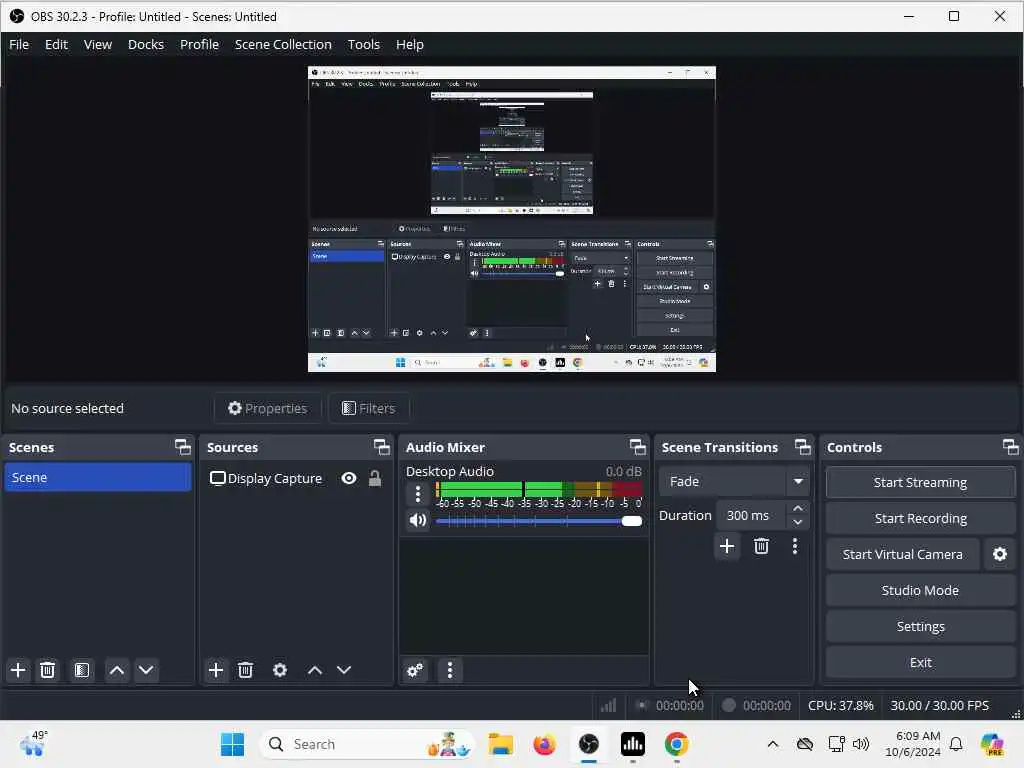Add a new scene with plus icon
The width and height of the screenshot is (1024, 768).
pyautogui.click(x=18, y=670)
